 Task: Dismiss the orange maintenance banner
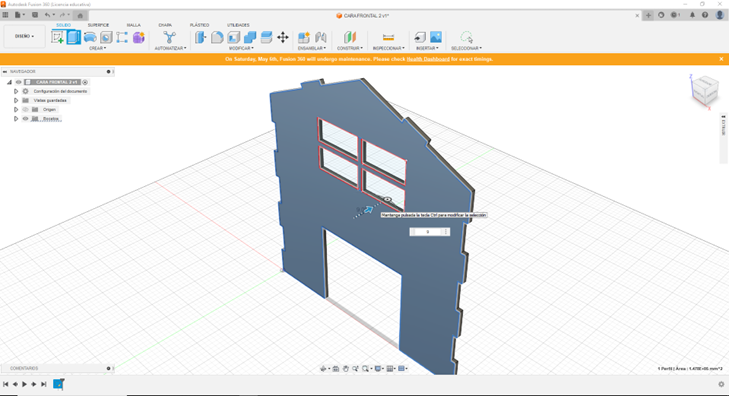tap(721, 59)
